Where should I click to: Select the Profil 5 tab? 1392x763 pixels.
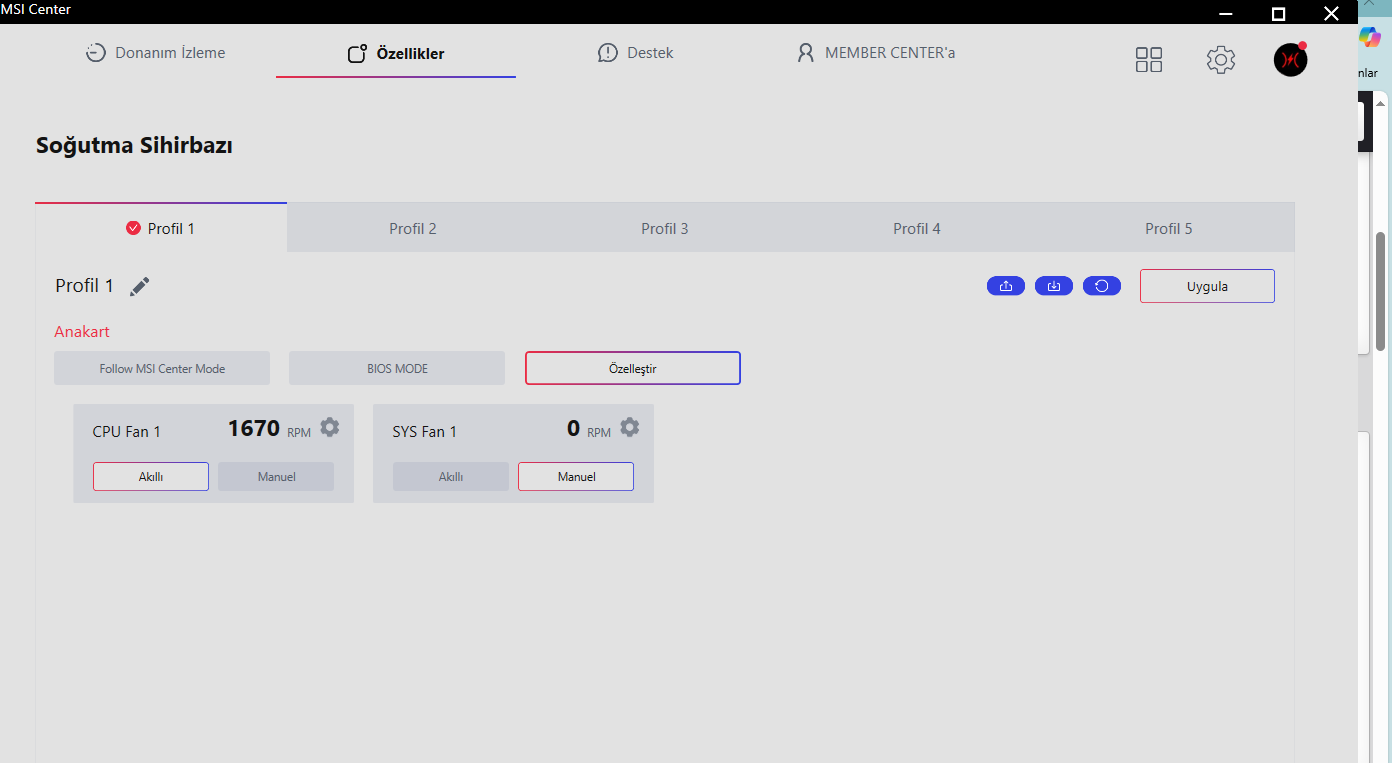coord(1169,229)
